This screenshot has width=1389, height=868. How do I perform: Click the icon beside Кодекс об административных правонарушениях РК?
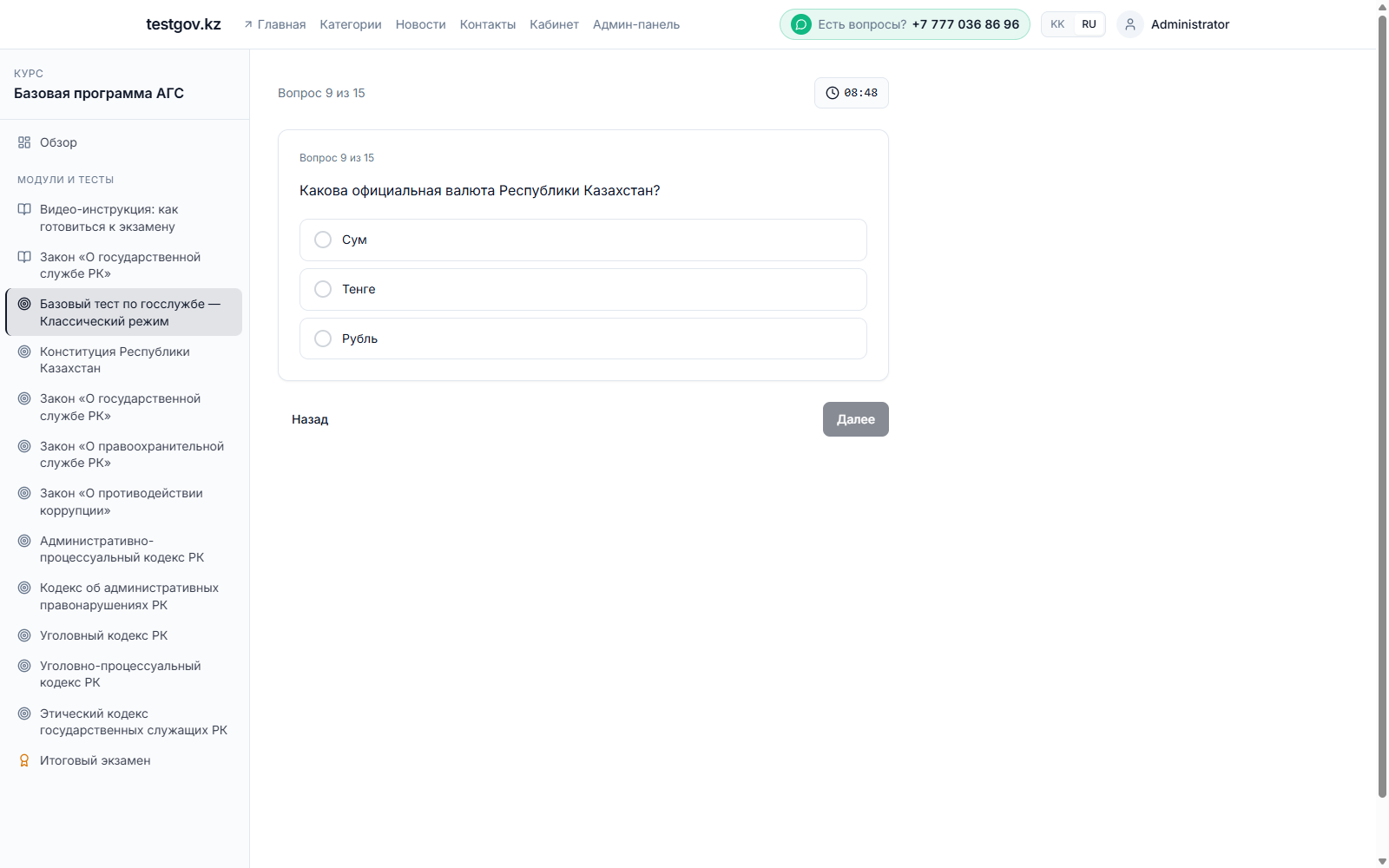24,588
